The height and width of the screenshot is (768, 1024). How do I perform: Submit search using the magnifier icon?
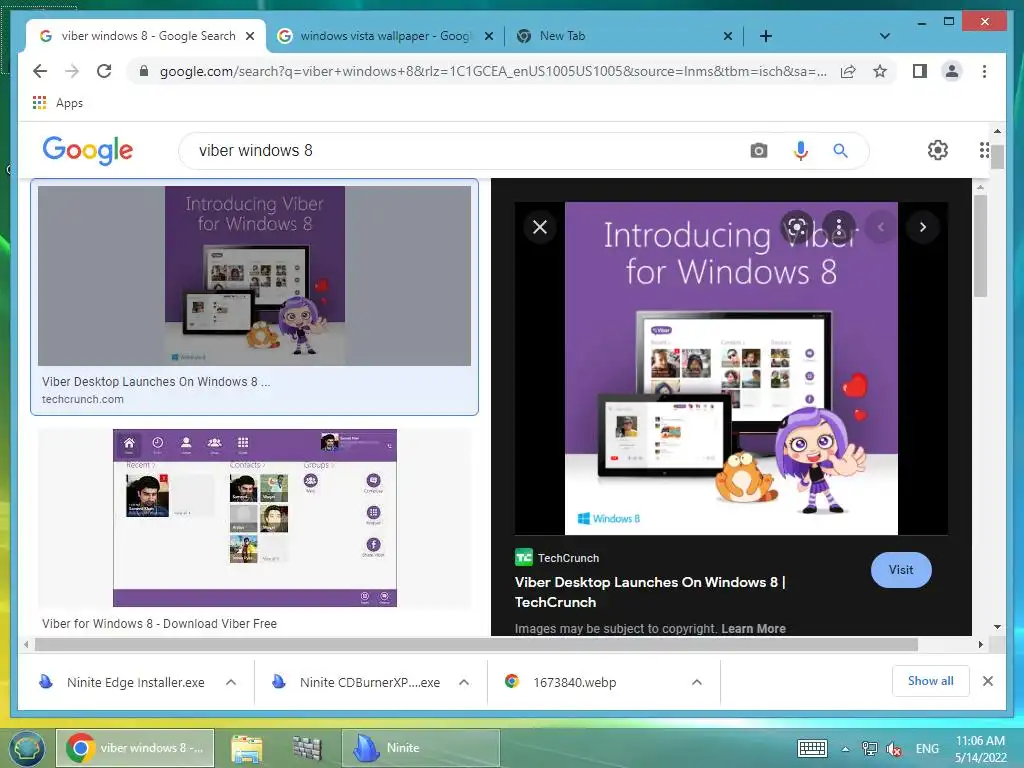tap(840, 151)
